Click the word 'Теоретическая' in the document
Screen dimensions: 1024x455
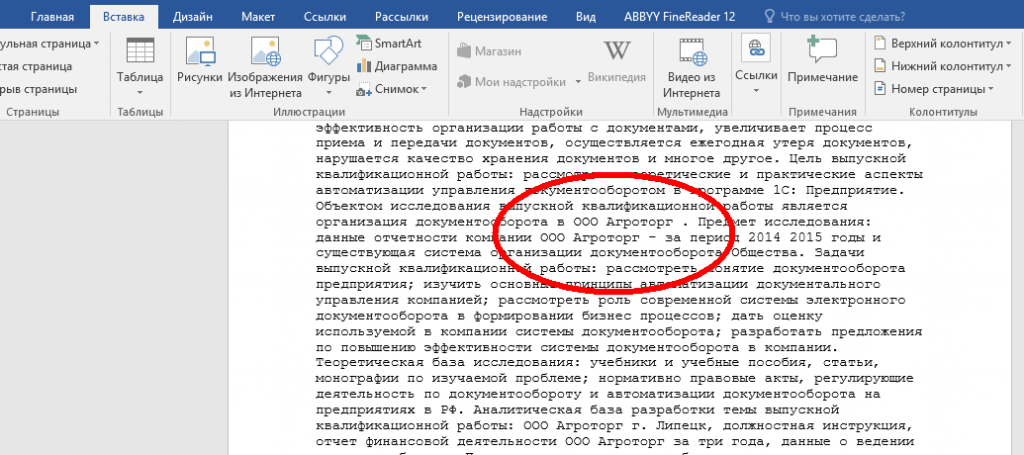pos(368,362)
